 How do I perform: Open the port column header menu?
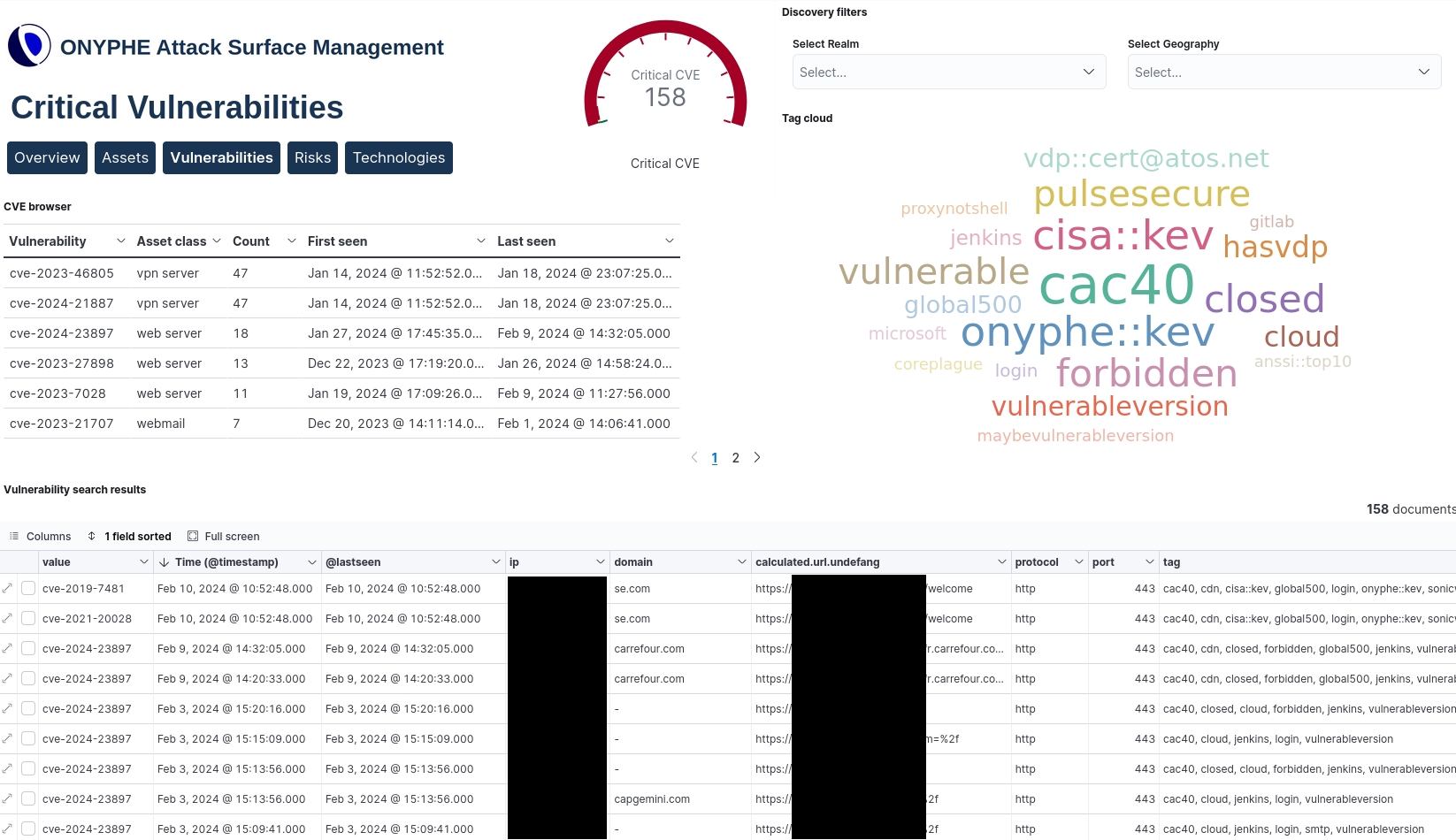[1149, 562]
